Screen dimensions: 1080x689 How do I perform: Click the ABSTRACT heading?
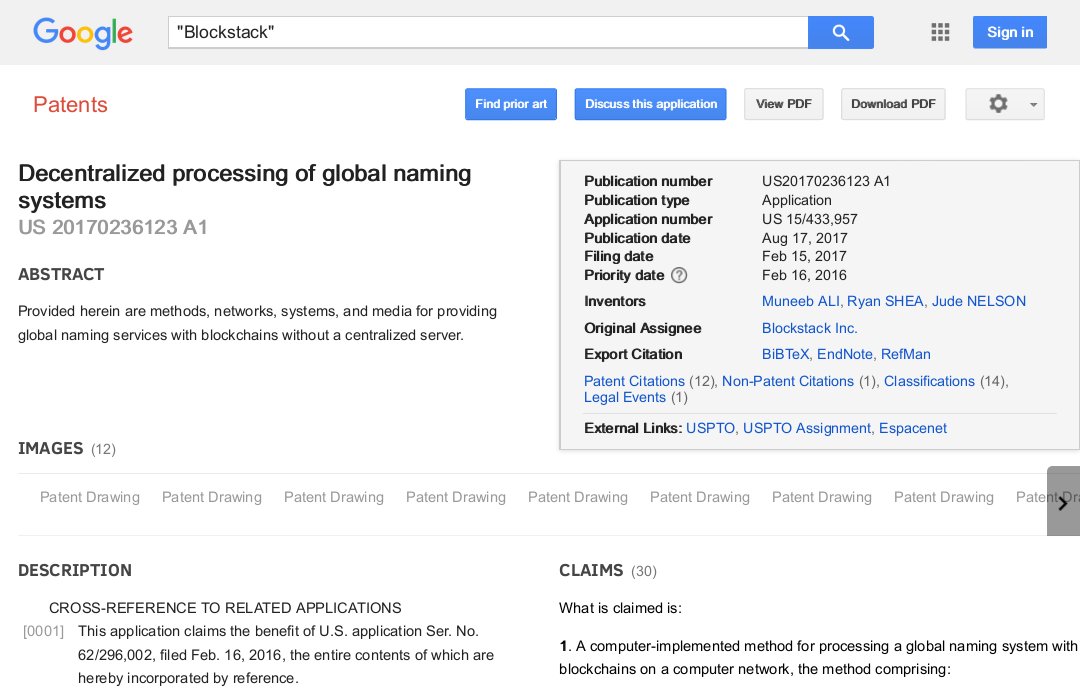[61, 274]
